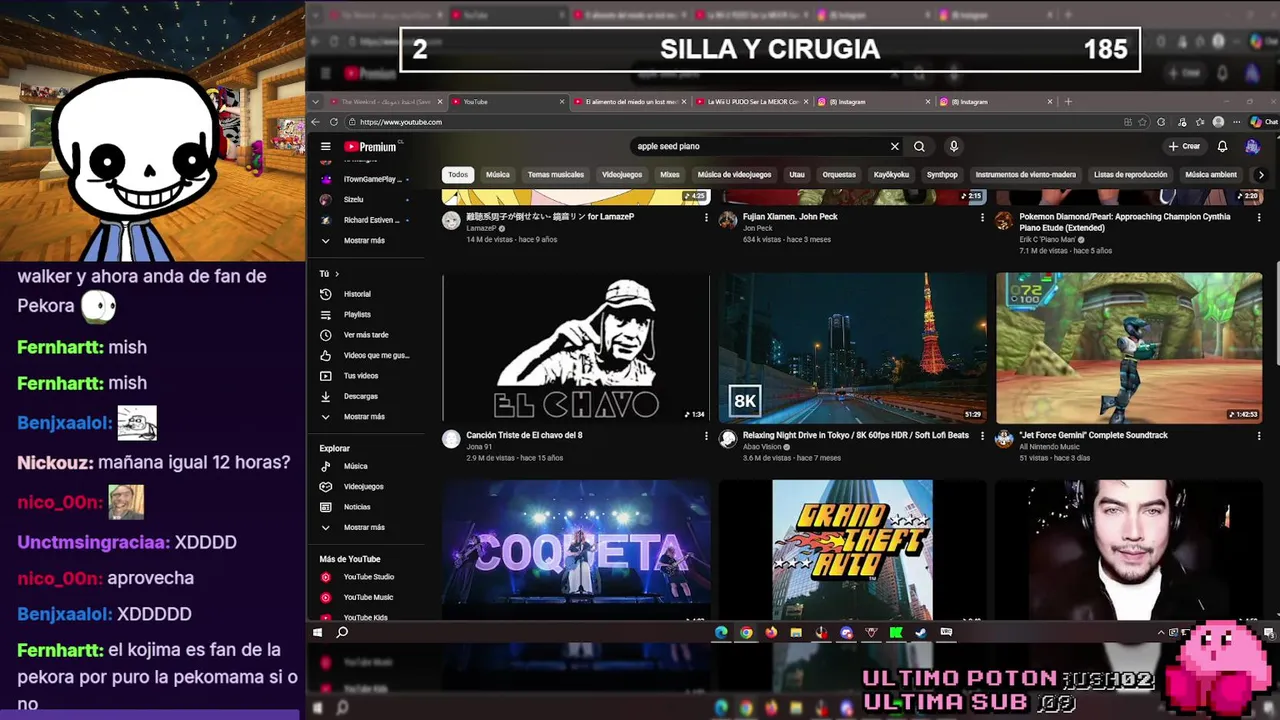Click the YouTube Premium logo
Screen dimensions: 1280x720
point(372,146)
